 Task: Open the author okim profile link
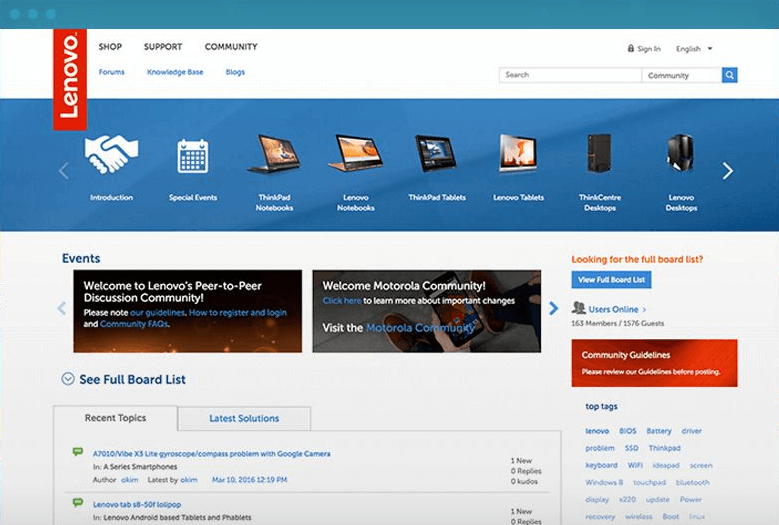tap(130, 480)
